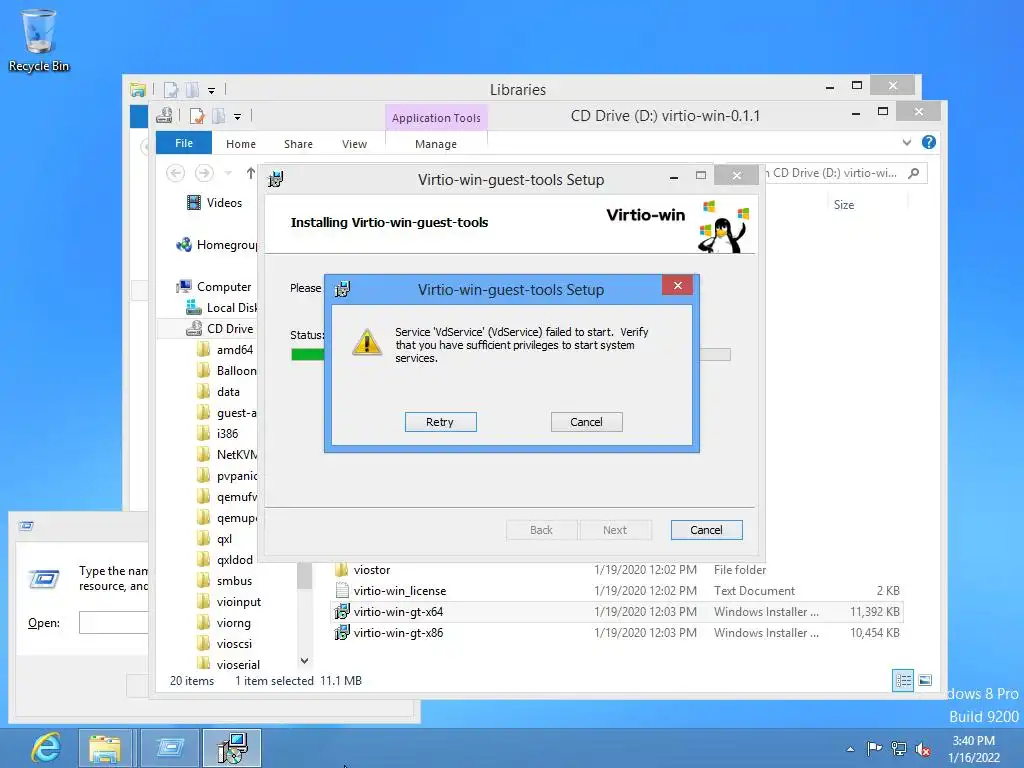Switch to details view via status bar icon
The height and width of the screenshot is (768, 1024).
[x=903, y=680]
